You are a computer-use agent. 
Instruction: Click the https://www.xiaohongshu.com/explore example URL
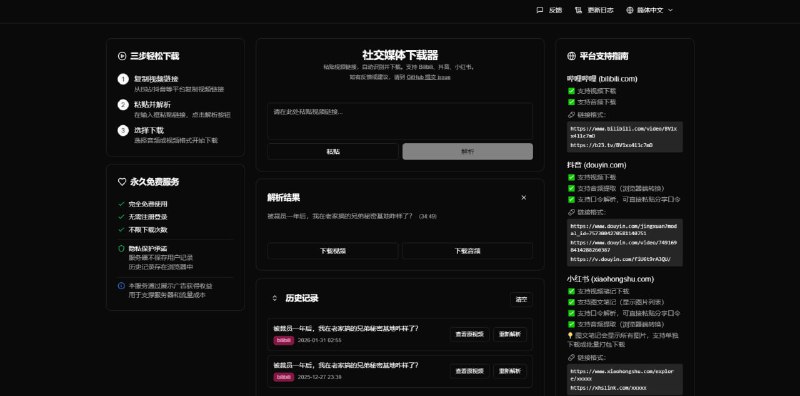(x=623, y=375)
